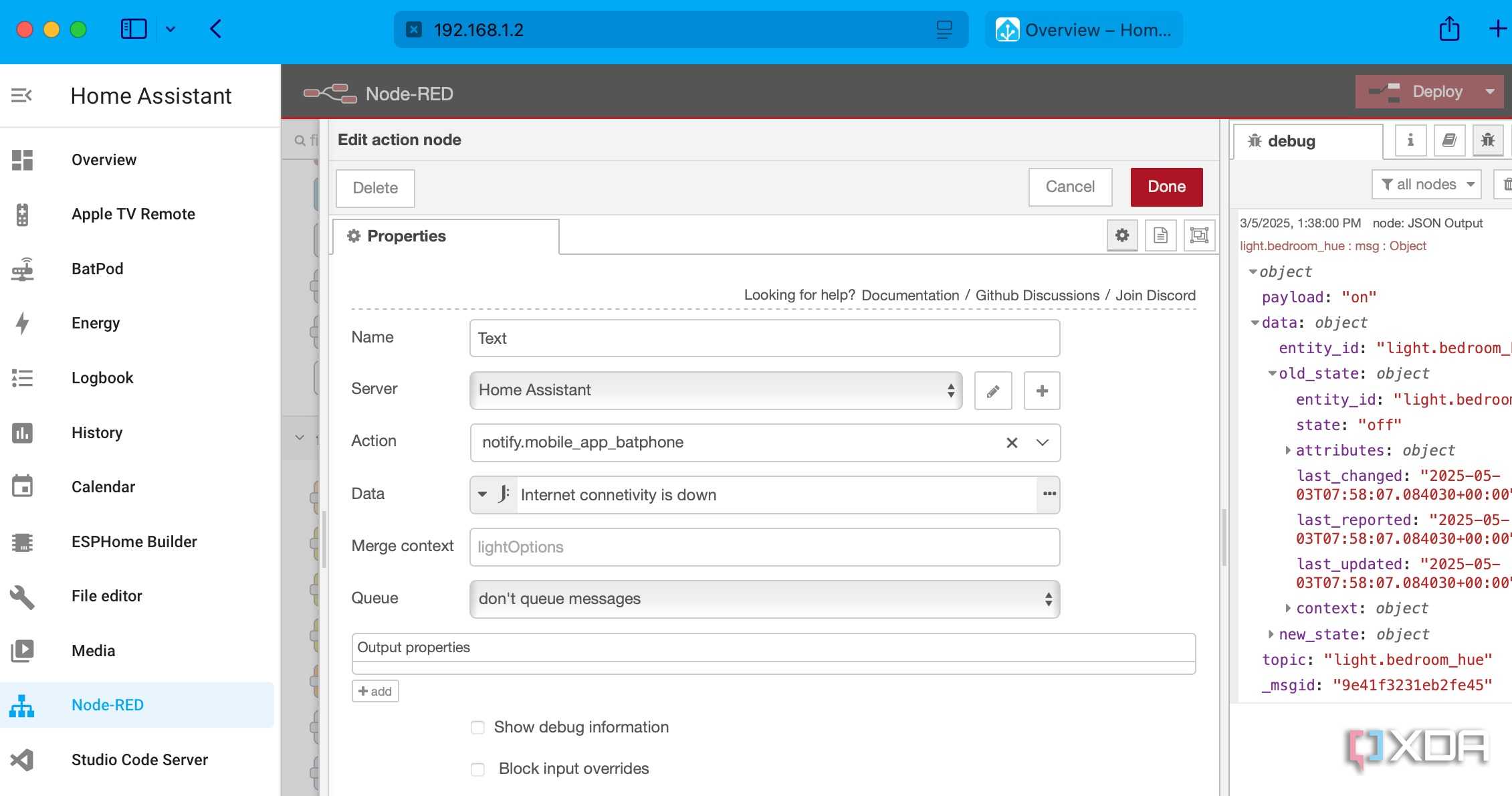Open the Queue dropdown

coord(764,599)
